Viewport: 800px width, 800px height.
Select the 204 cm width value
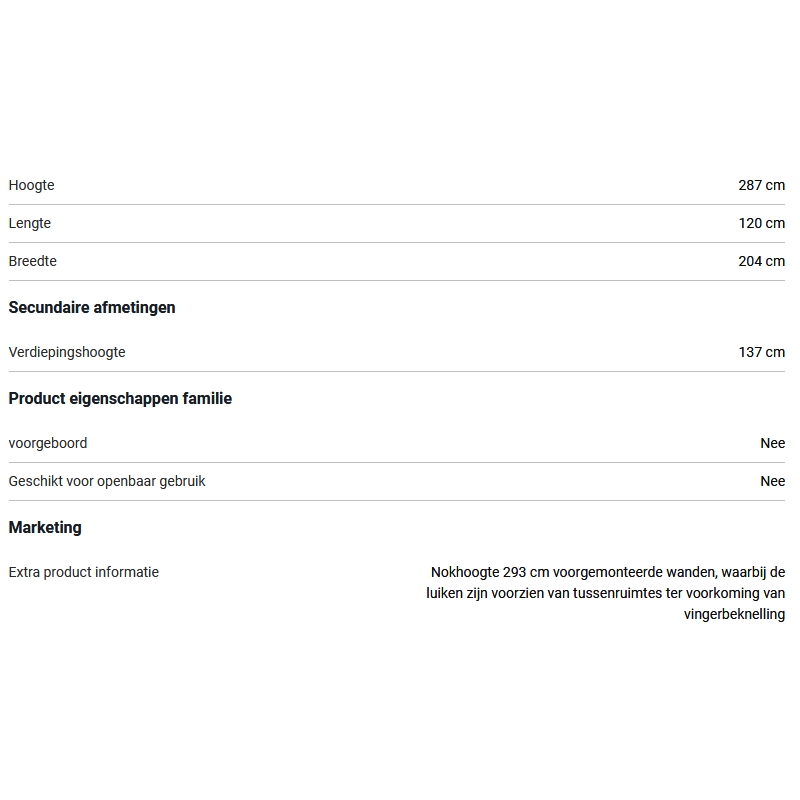click(761, 261)
